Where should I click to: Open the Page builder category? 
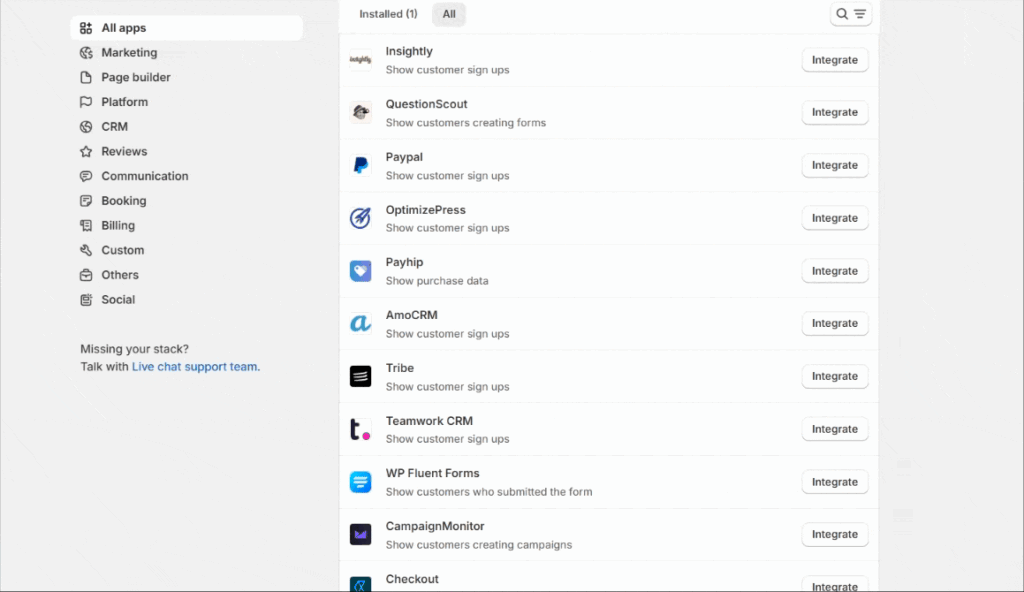186,78
